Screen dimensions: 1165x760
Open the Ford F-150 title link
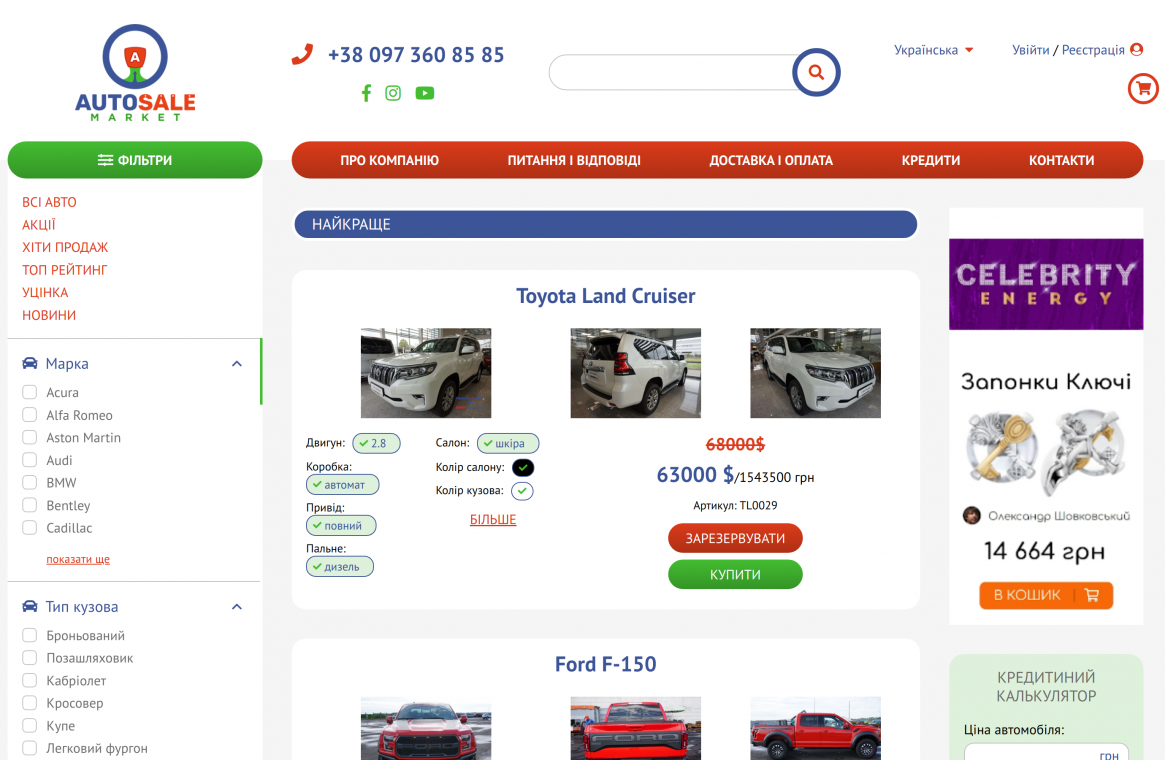[606, 663]
